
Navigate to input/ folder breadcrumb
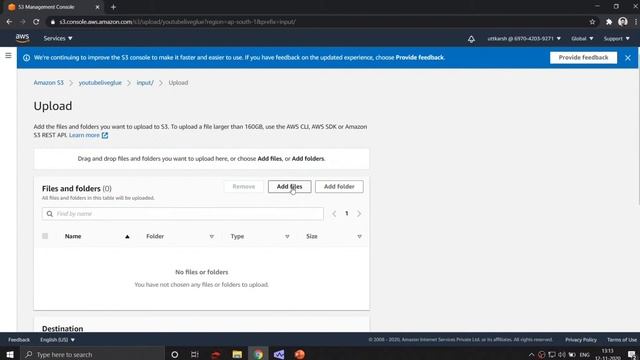145,82
